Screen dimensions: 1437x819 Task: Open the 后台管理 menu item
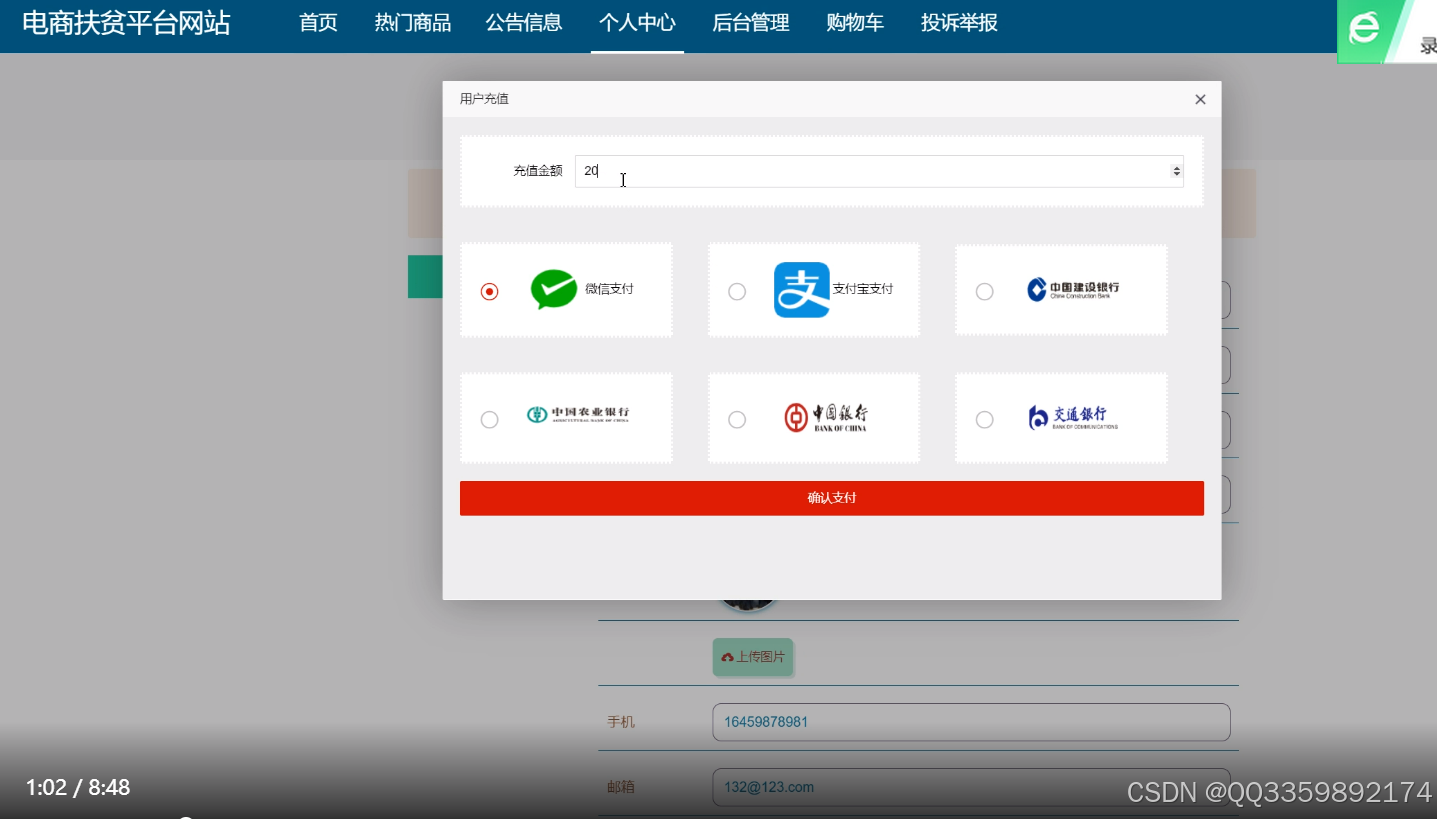pos(751,23)
